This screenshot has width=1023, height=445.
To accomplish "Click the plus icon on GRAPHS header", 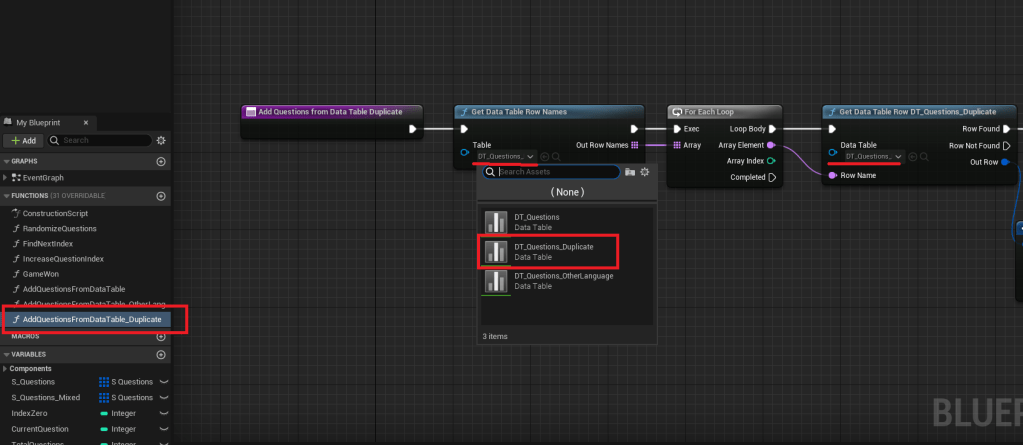I will click(x=161, y=161).
